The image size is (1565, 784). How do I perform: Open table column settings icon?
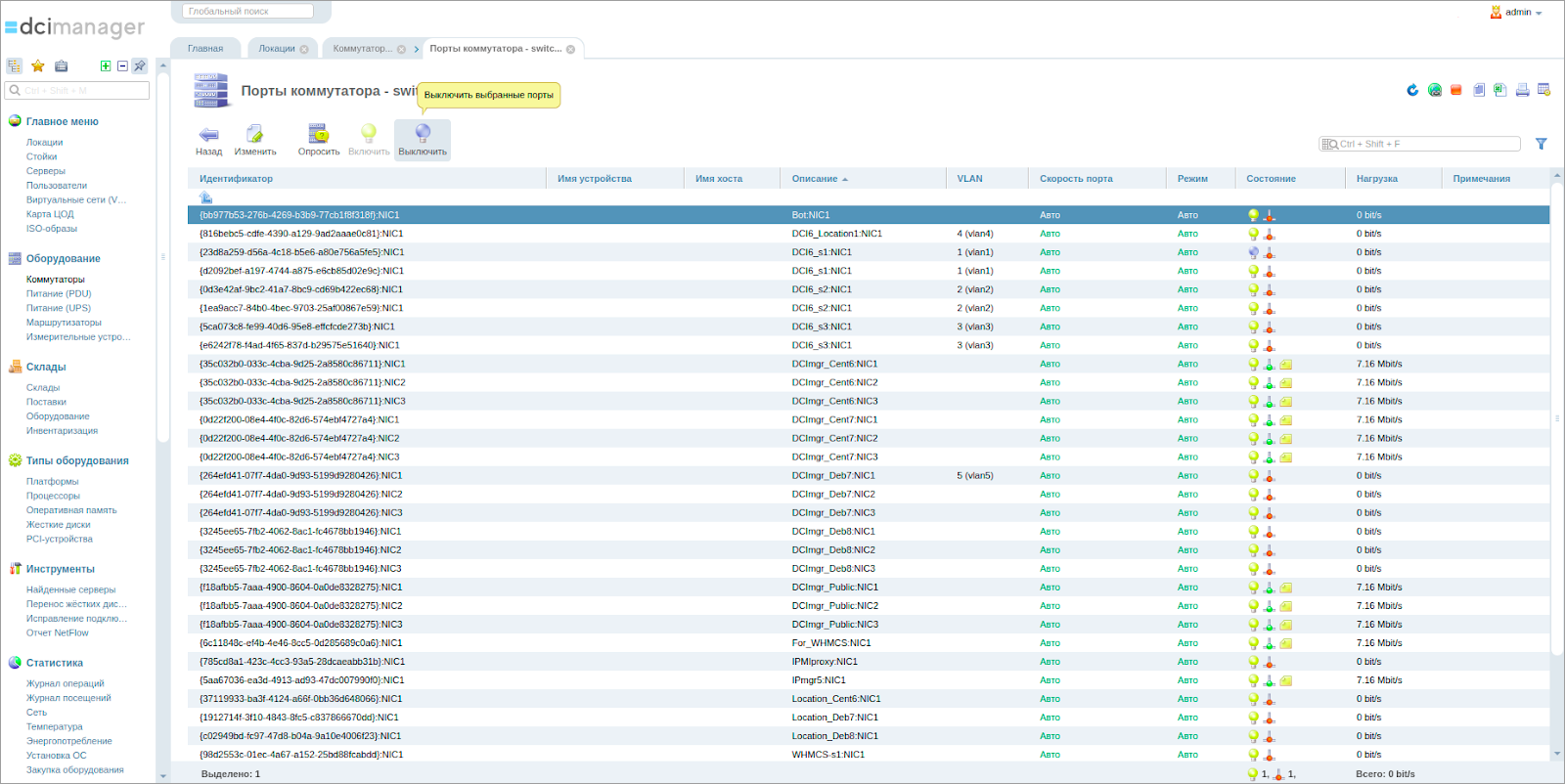point(1544,90)
